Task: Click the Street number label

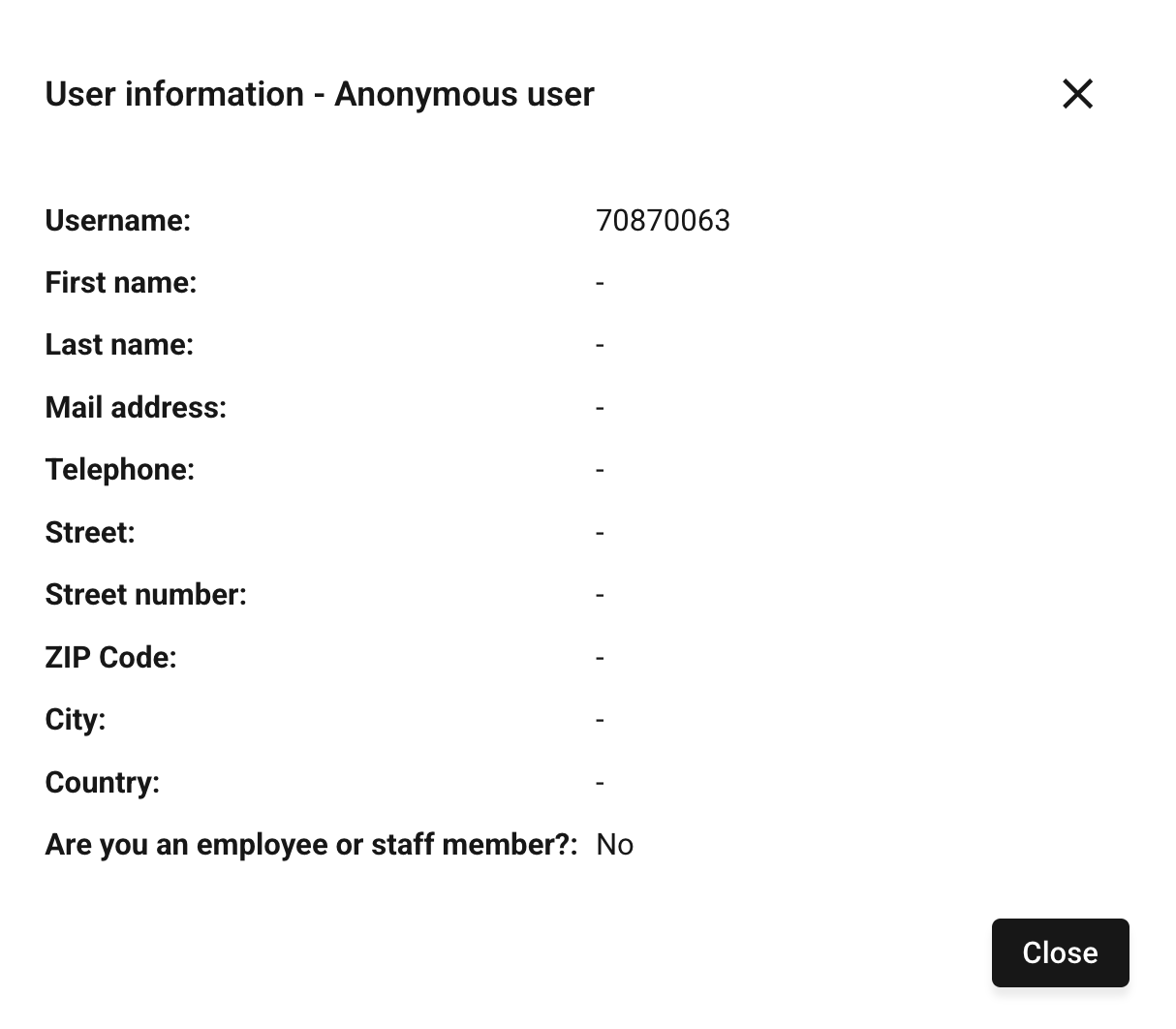Action: tap(146, 595)
